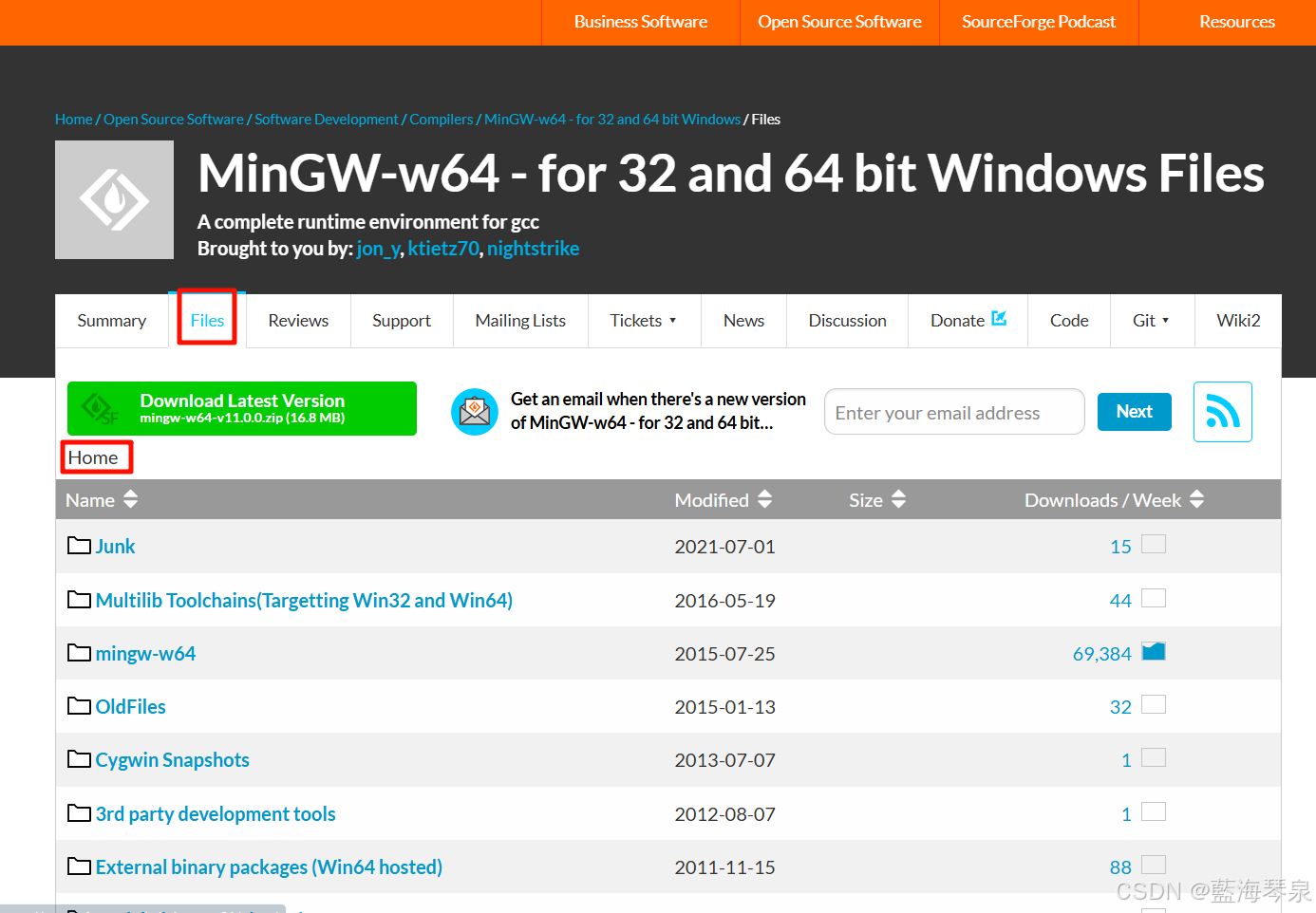Screen dimensions: 1316x913
Task: Click the Software Development breadcrumb link
Action: (x=327, y=120)
